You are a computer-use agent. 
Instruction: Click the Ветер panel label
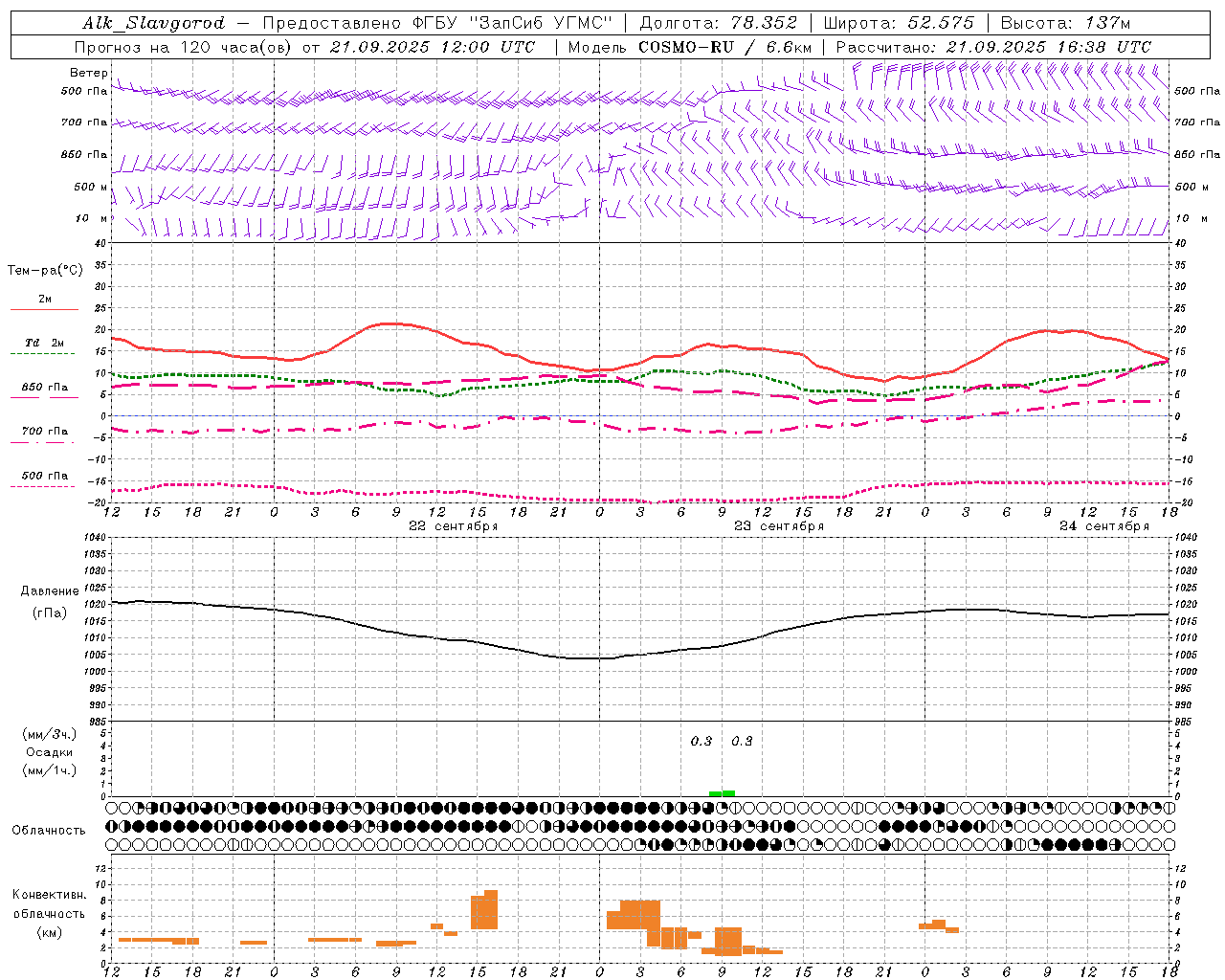point(88,73)
